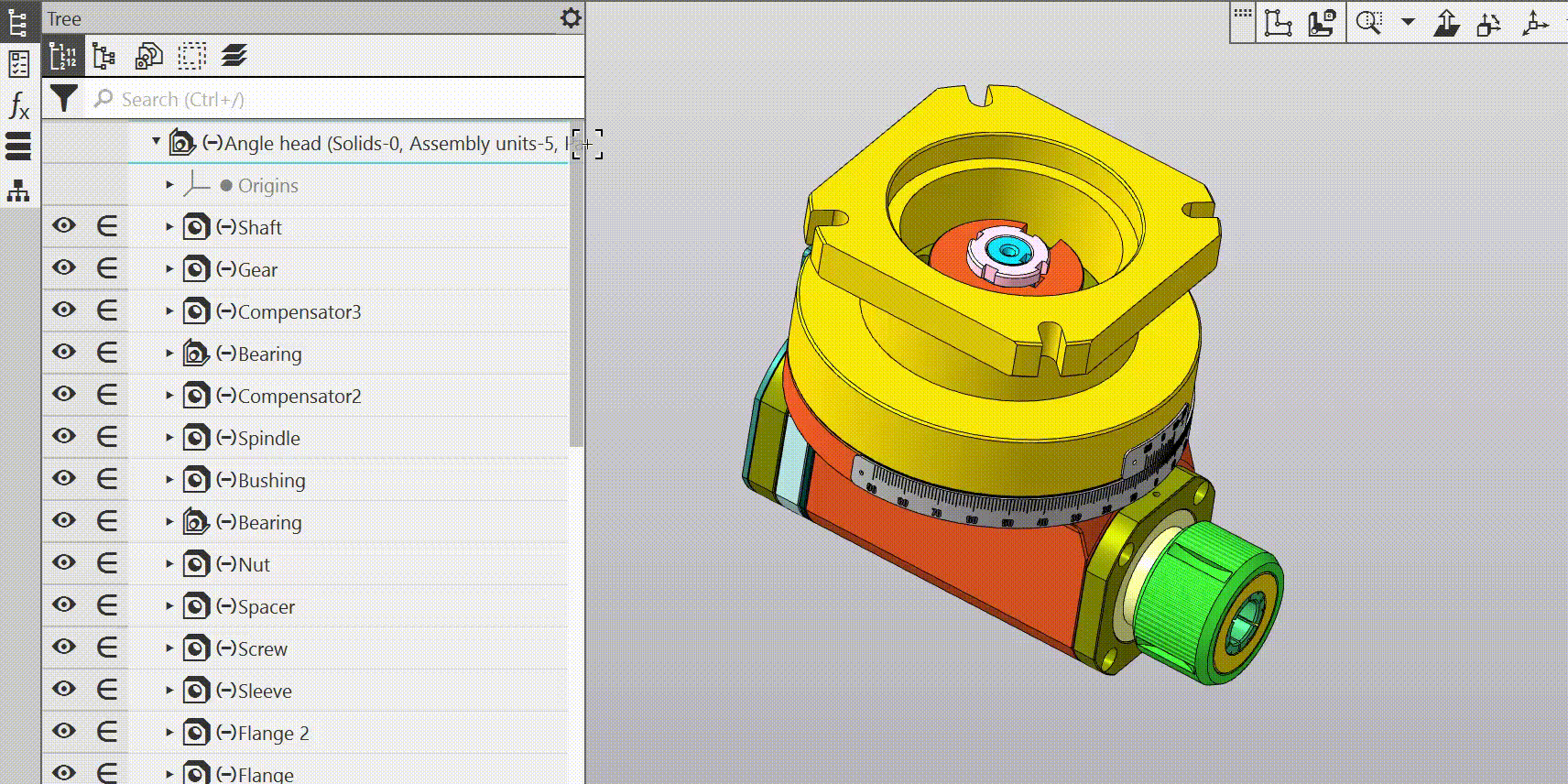The width and height of the screenshot is (1568, 784).
Task: Expand the Origins node
Action: point(169,185)
